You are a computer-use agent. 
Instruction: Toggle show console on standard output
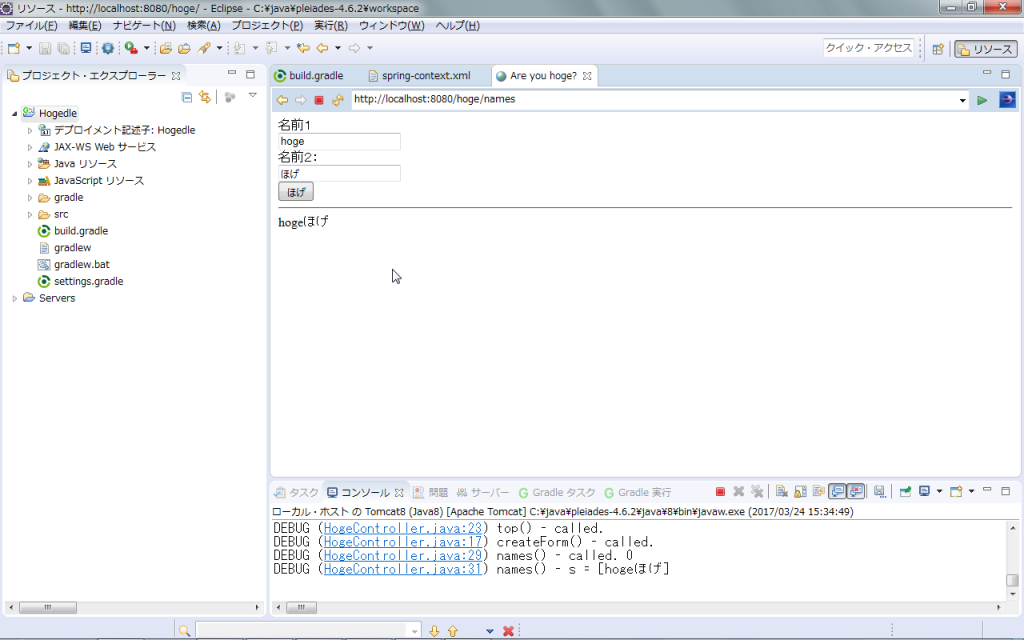(837, 492)
